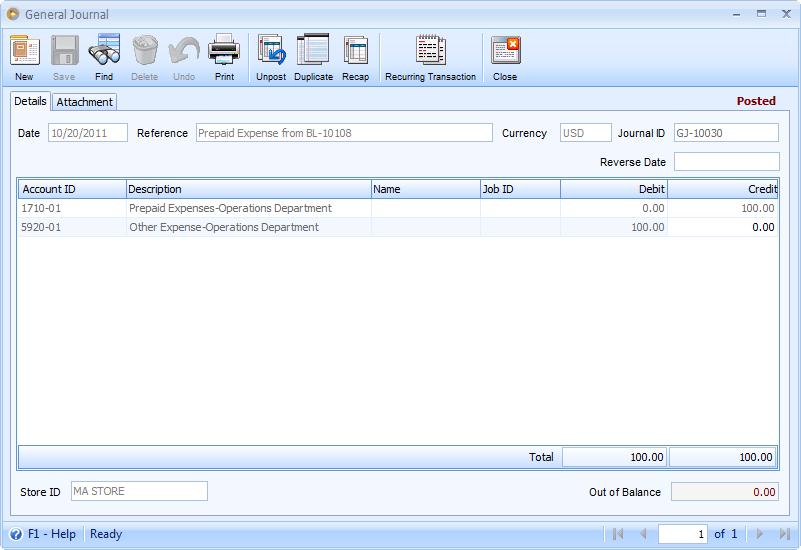Click the Description column header
This screenshot has height=550, width=801.
[249, 189]
